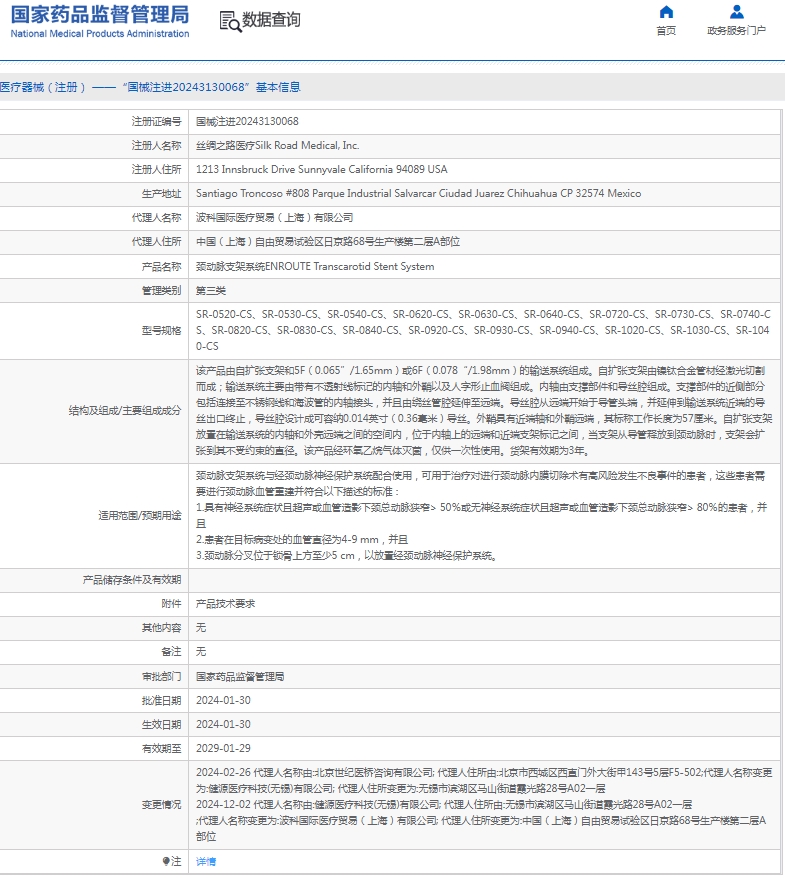The height and width of the screenshot is (878, 785).
Task: Click the 备注 label
Action: (171, 652)
